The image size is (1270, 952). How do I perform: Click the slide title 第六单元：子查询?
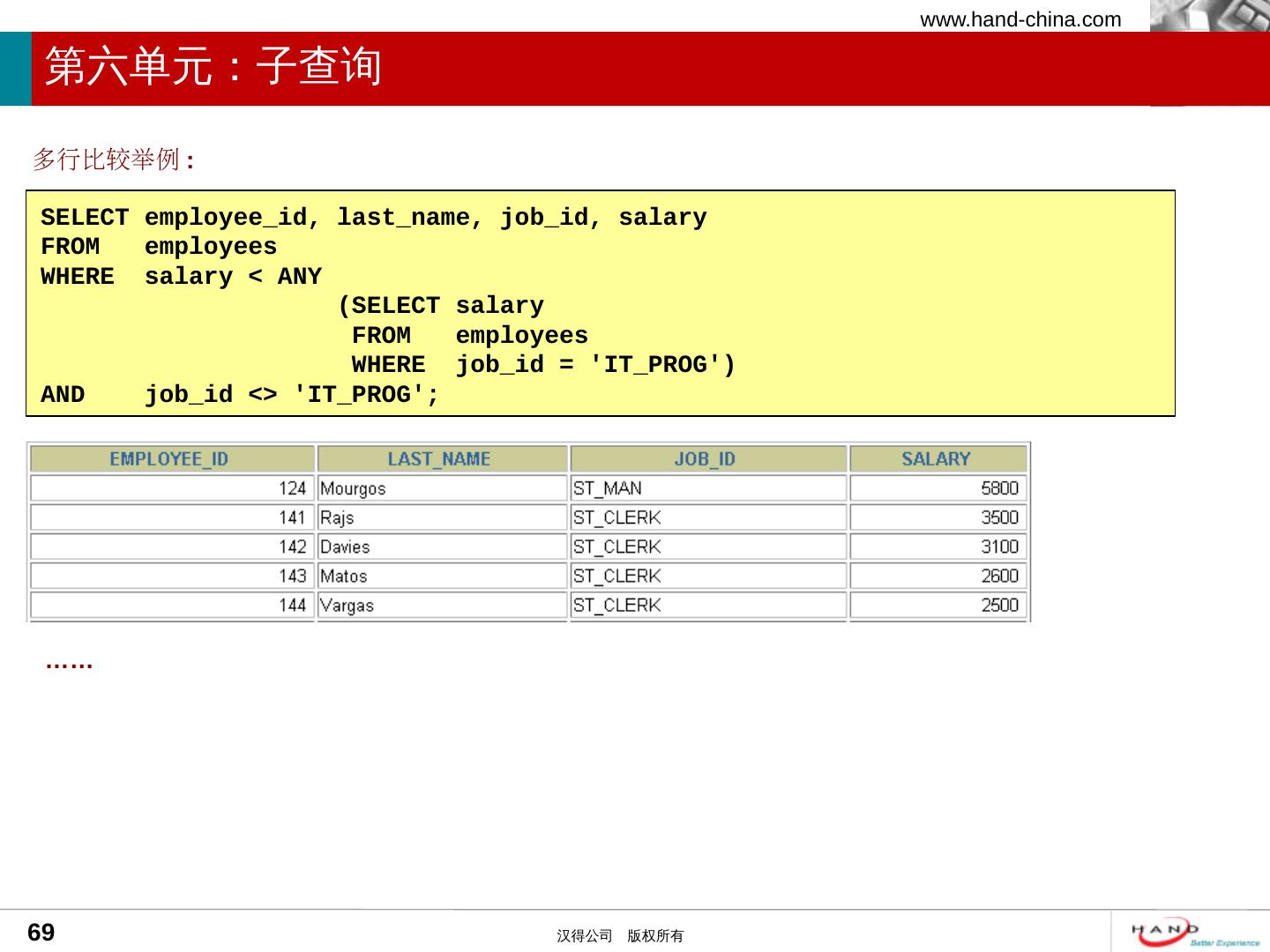tap(213, 67)
